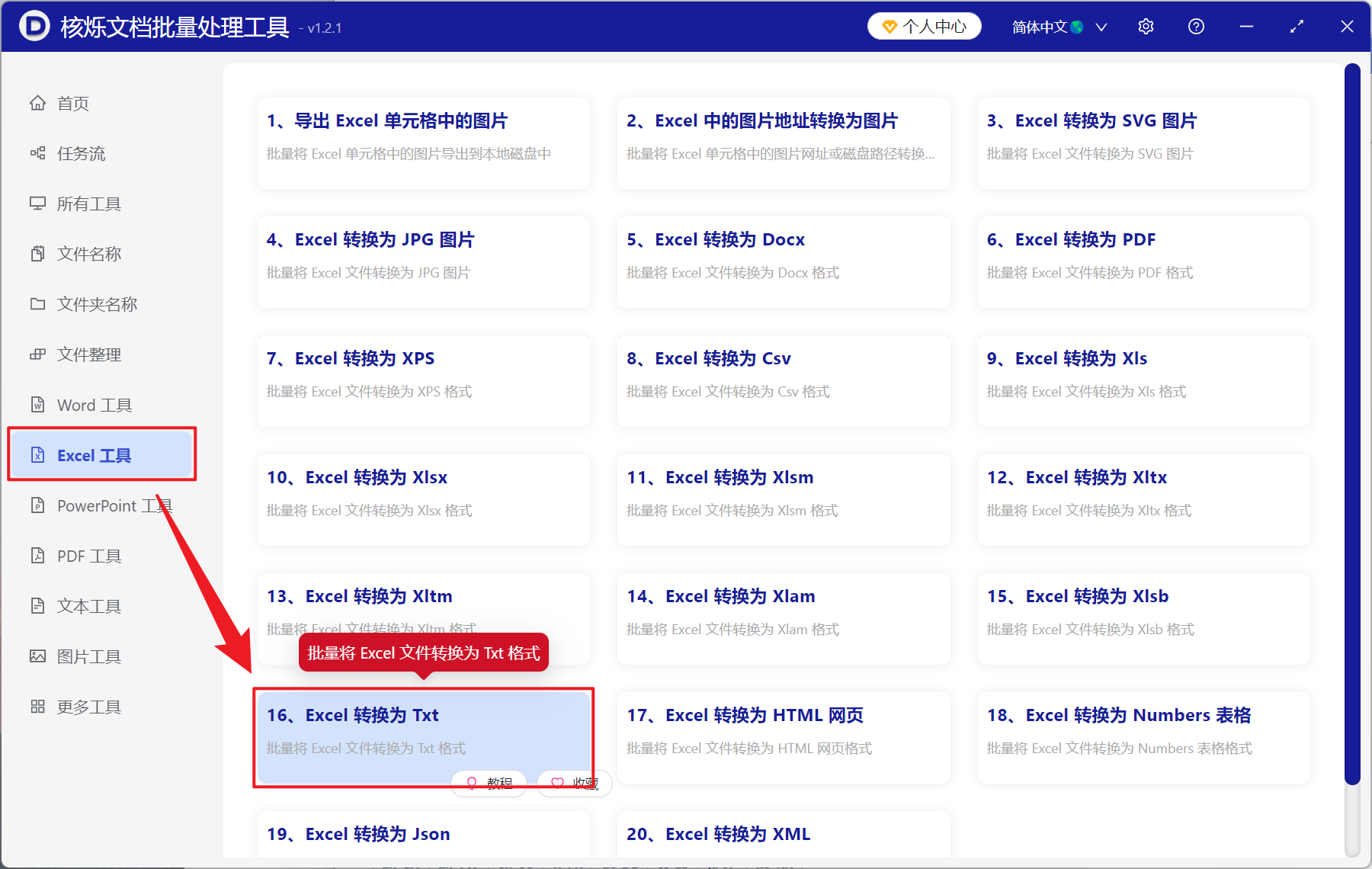Viewport: 1372px width, 869px height.
Task: Click the home icon in sidebar
Action: coord(37,103)
